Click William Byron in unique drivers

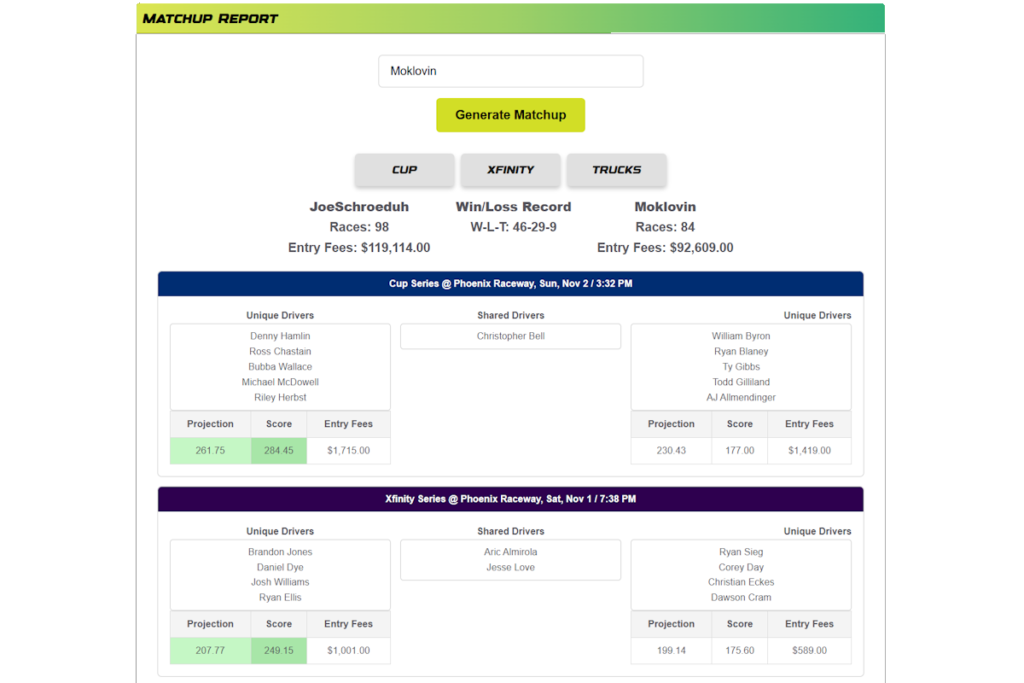click(741, 336)
